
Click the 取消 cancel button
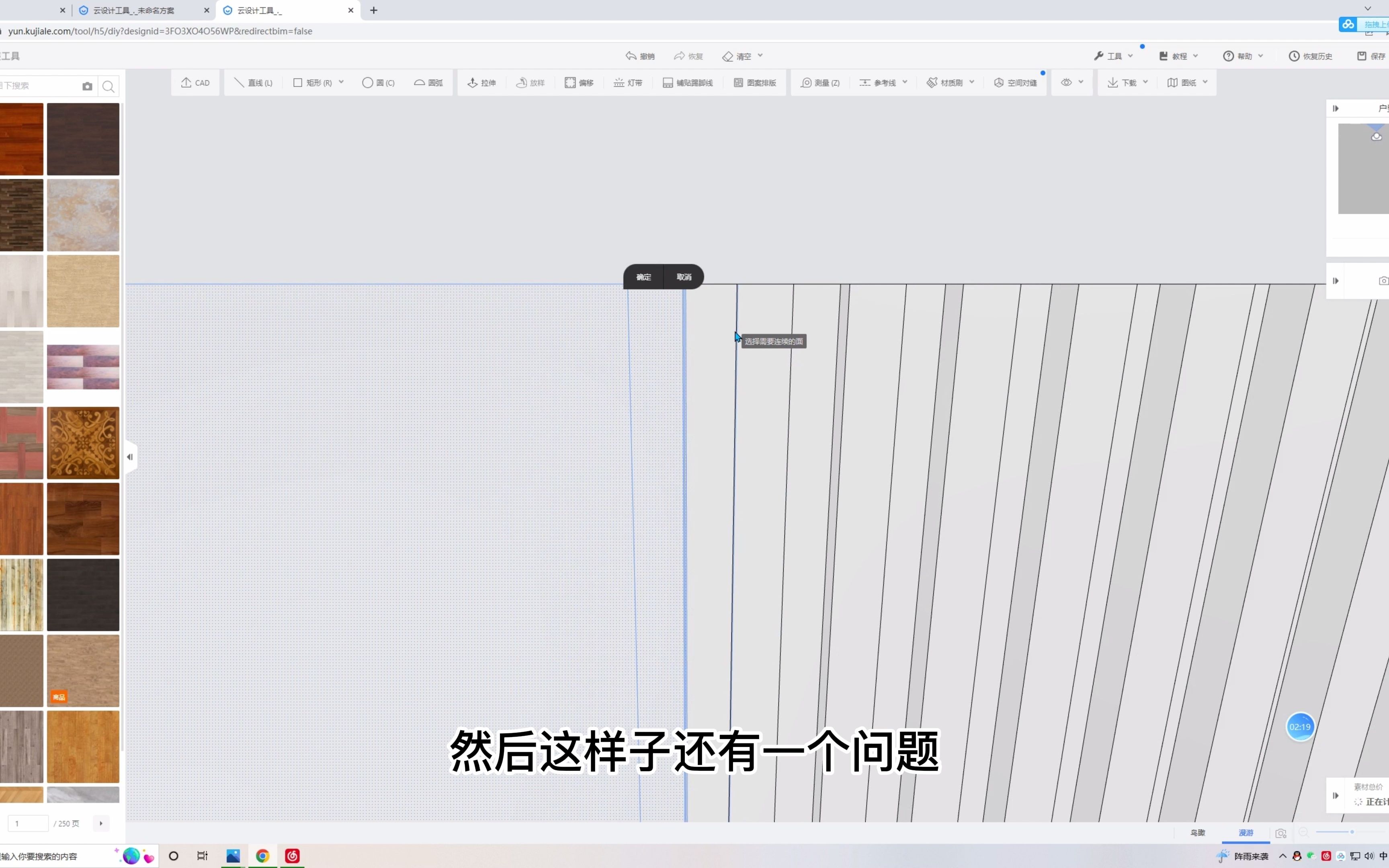tap(683, 276)
